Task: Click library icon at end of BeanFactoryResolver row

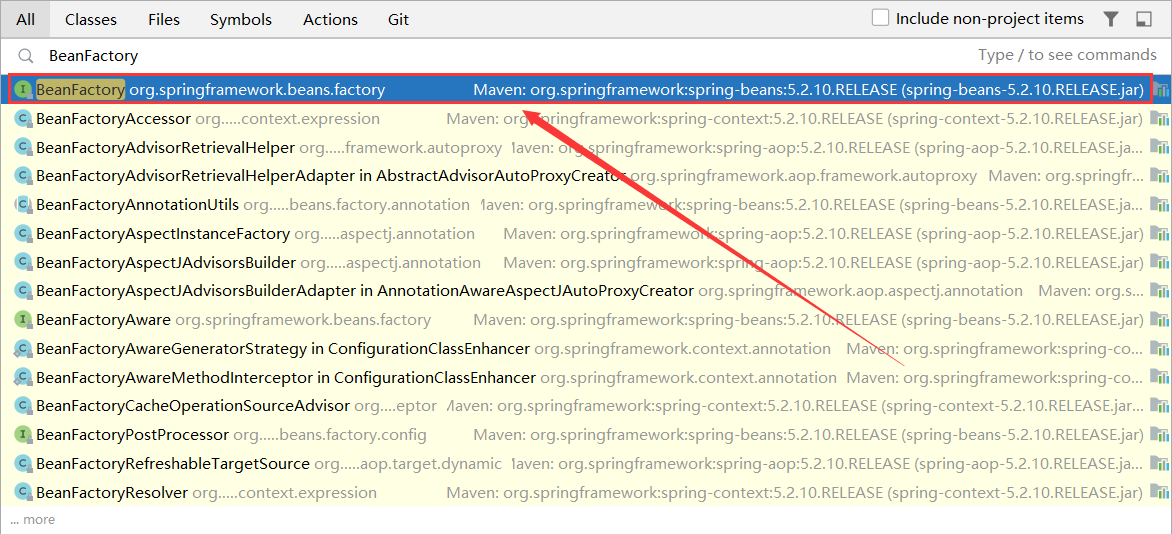Action: [1159, 492]
